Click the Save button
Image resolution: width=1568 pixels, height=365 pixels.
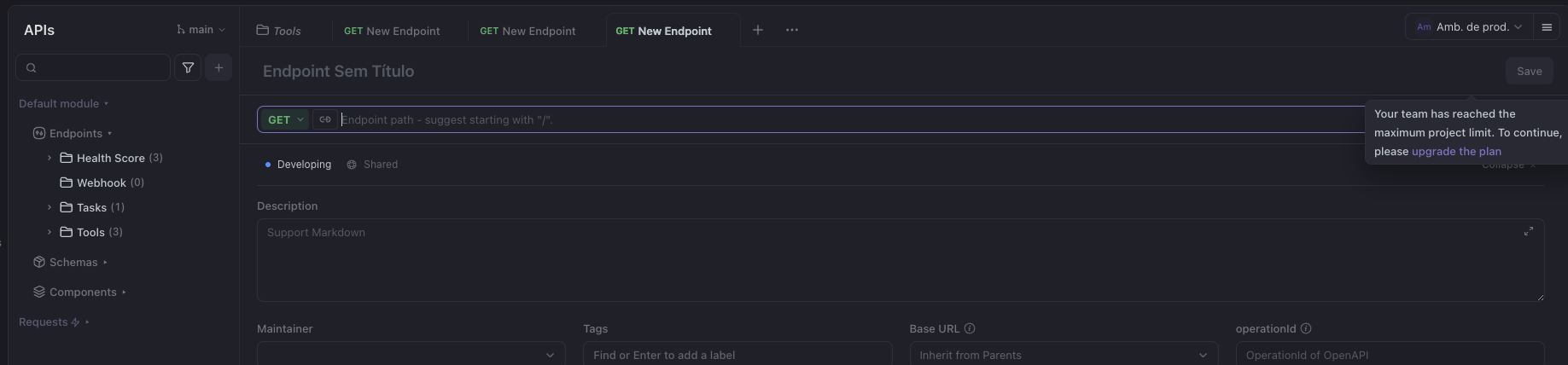(x=1528, y=72)
